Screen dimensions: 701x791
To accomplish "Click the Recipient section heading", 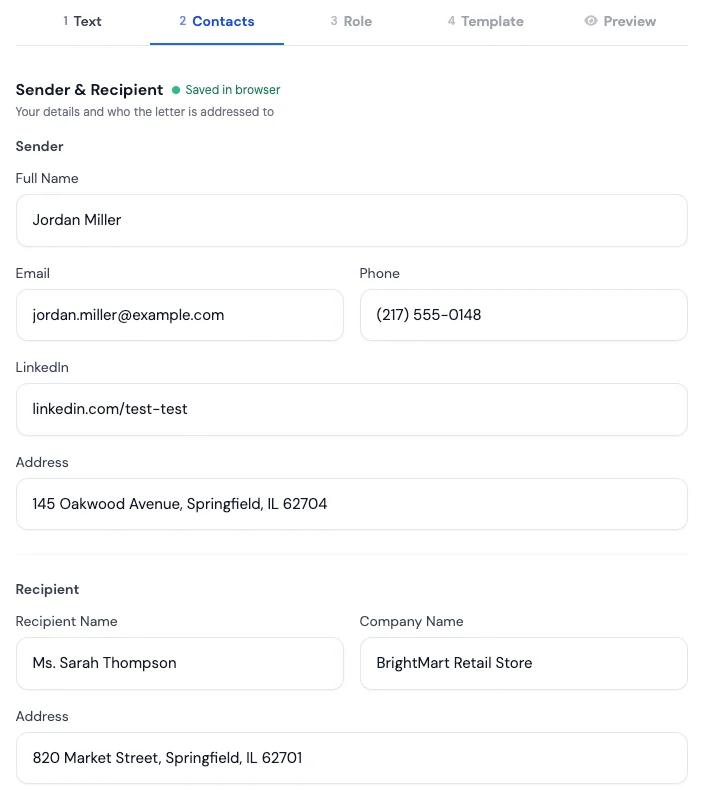I will click(47, 589).
